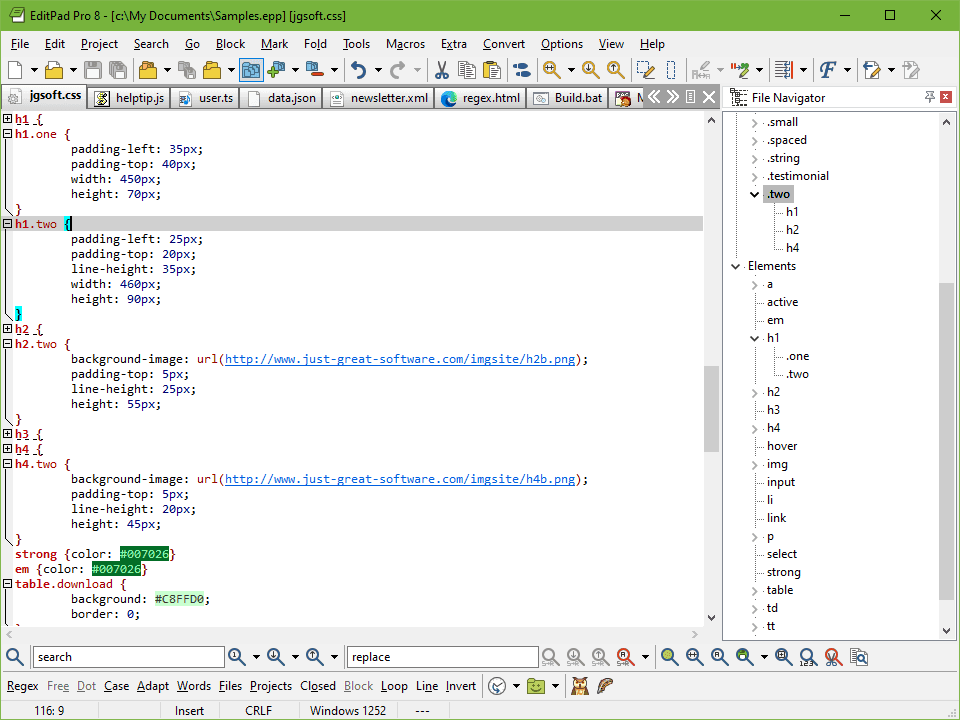Collapse the h1.two code fold
Viewport: 960px width, 720px height.
pyautogui.click(x=7, y=224)
